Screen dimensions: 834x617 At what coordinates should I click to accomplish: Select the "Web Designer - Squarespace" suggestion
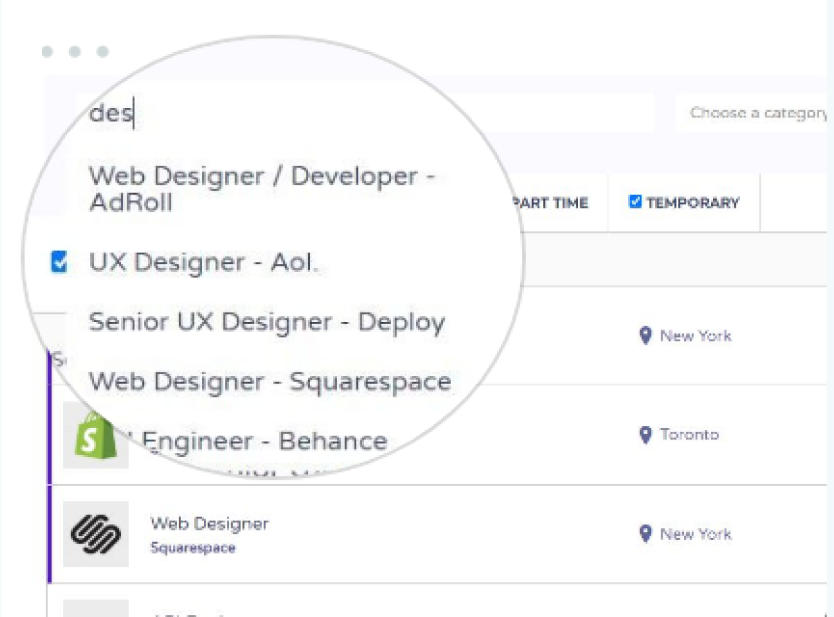(x=270, y=382)
